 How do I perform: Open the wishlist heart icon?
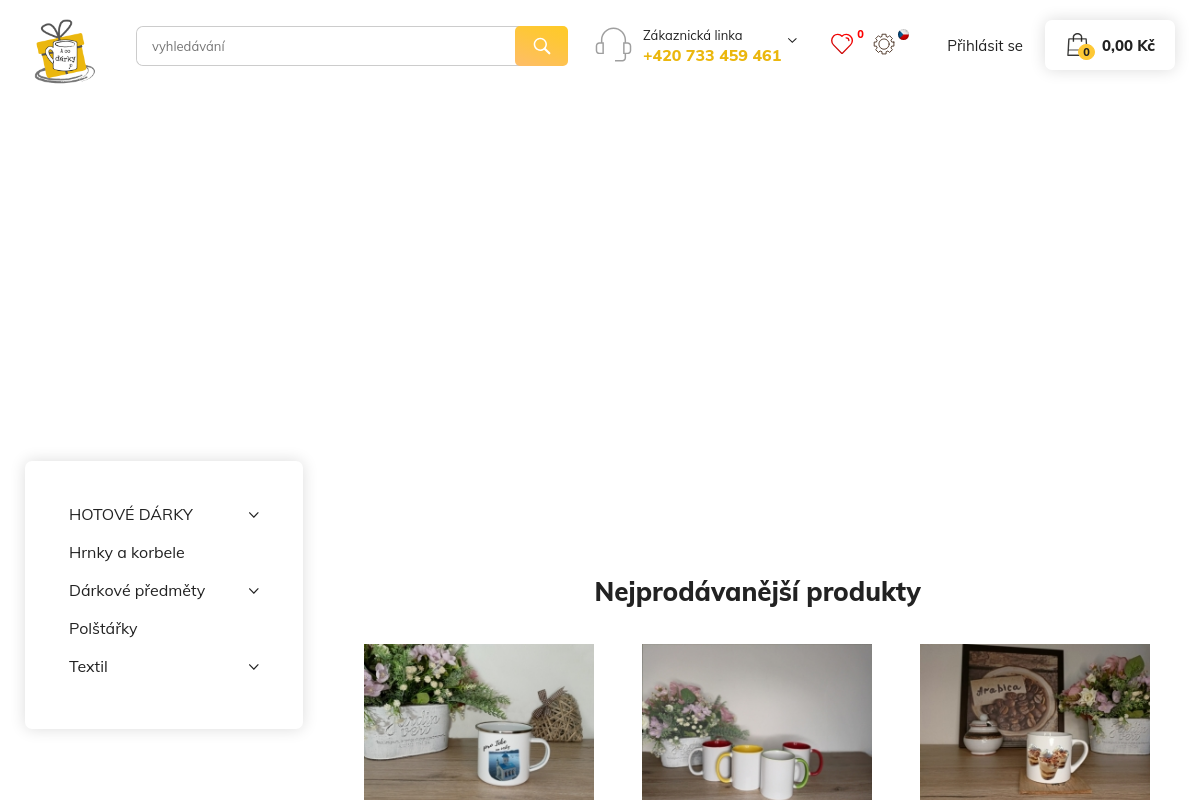coord(842,44)
